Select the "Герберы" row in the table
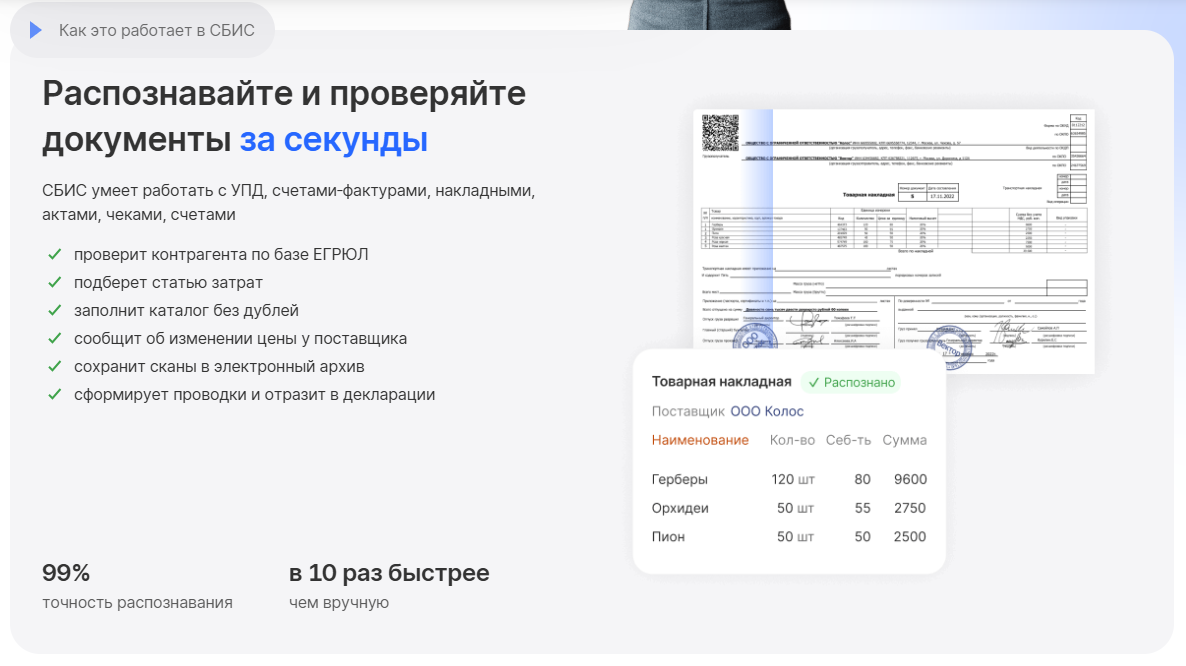1186x666 pixels. [x=680, y=479]
